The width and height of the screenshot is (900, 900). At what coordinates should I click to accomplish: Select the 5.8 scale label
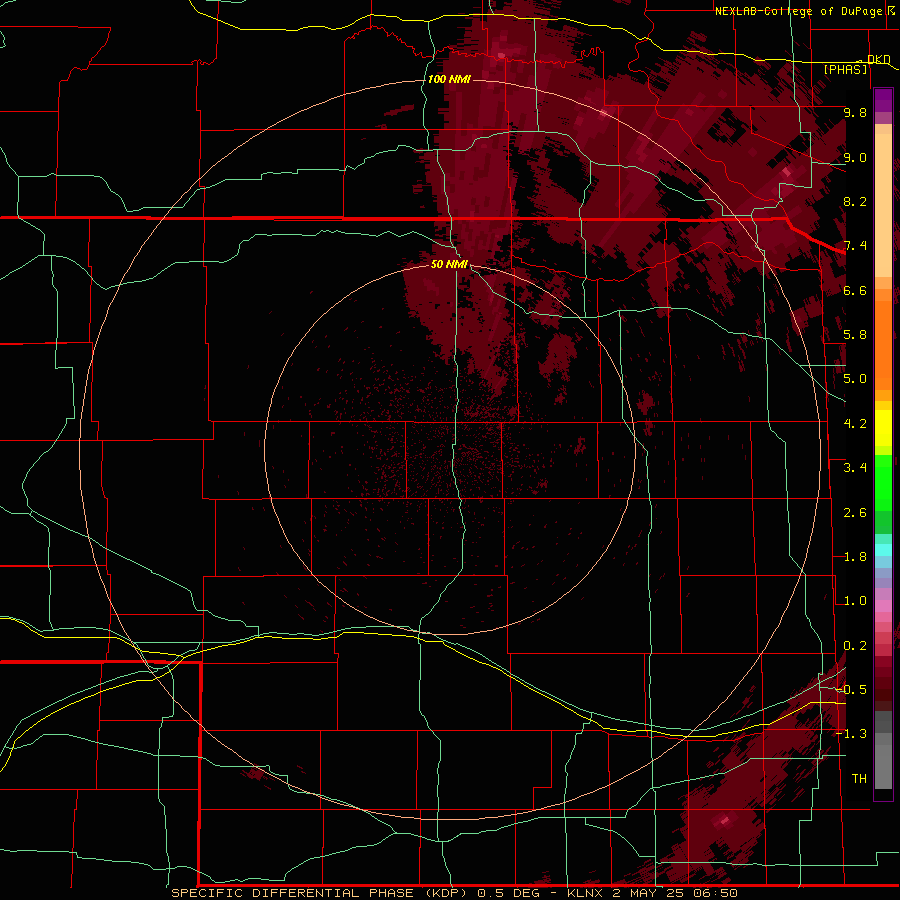(855, 335)
